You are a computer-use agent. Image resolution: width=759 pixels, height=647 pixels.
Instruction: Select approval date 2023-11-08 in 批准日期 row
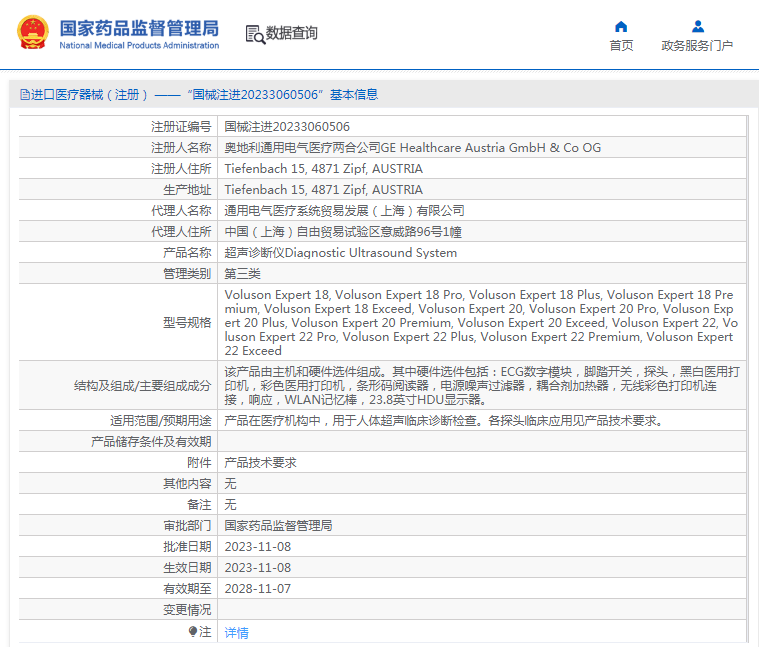[258, 547]
